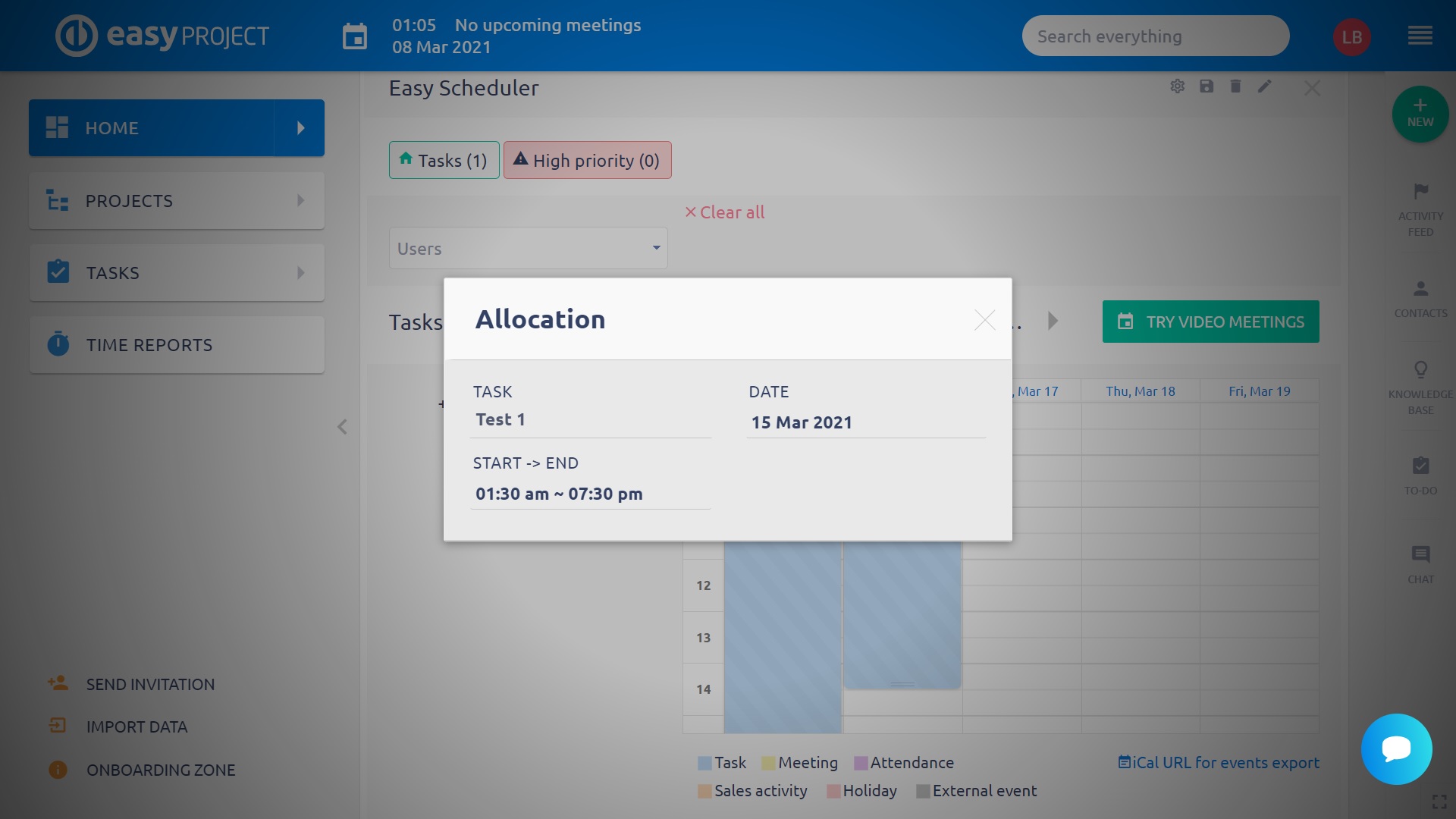Image resolution: width=1456 pixels, height=819 pixels.
Task: Click the Task legend color swatch
Action: [704, 763]
